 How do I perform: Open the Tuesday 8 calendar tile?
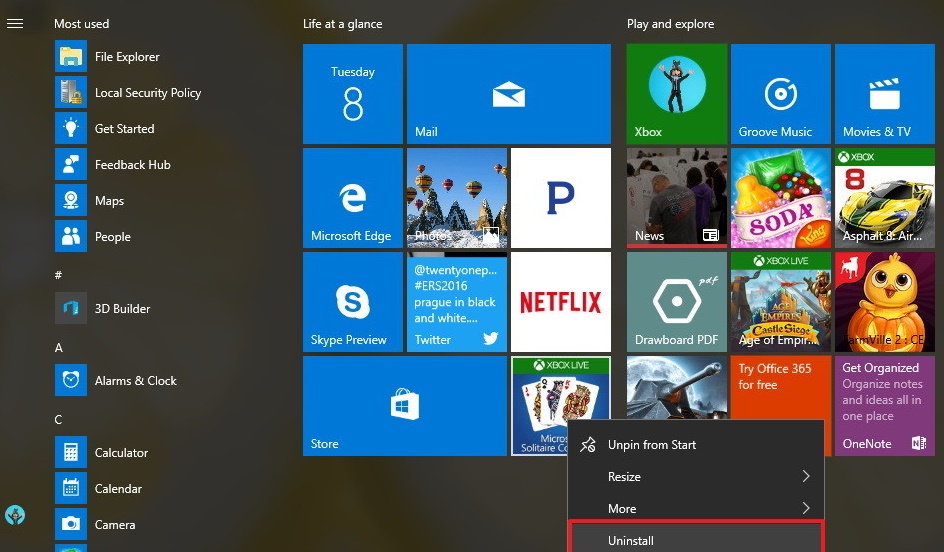(353, 94)
